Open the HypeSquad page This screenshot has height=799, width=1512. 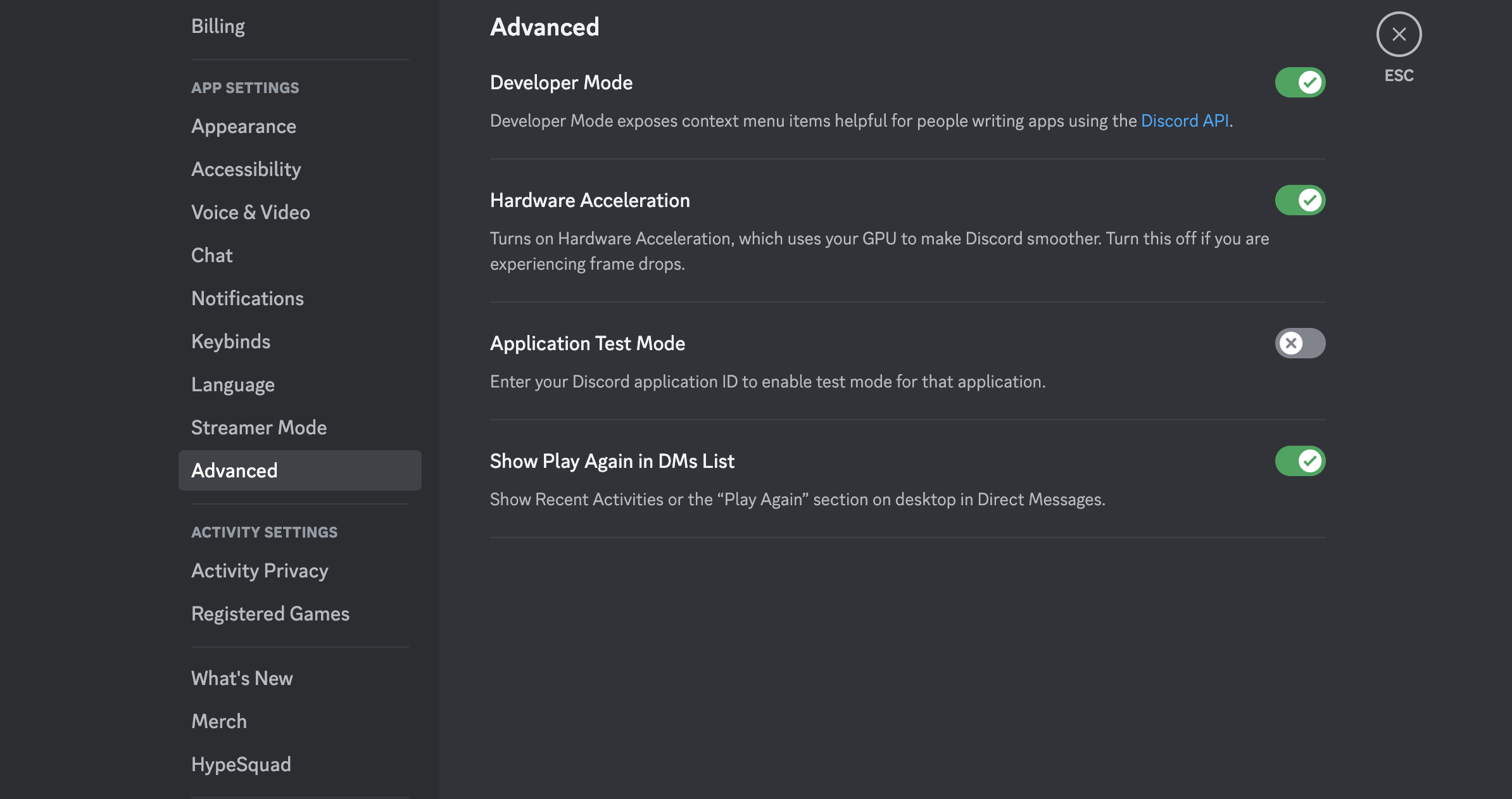(241, 764)
